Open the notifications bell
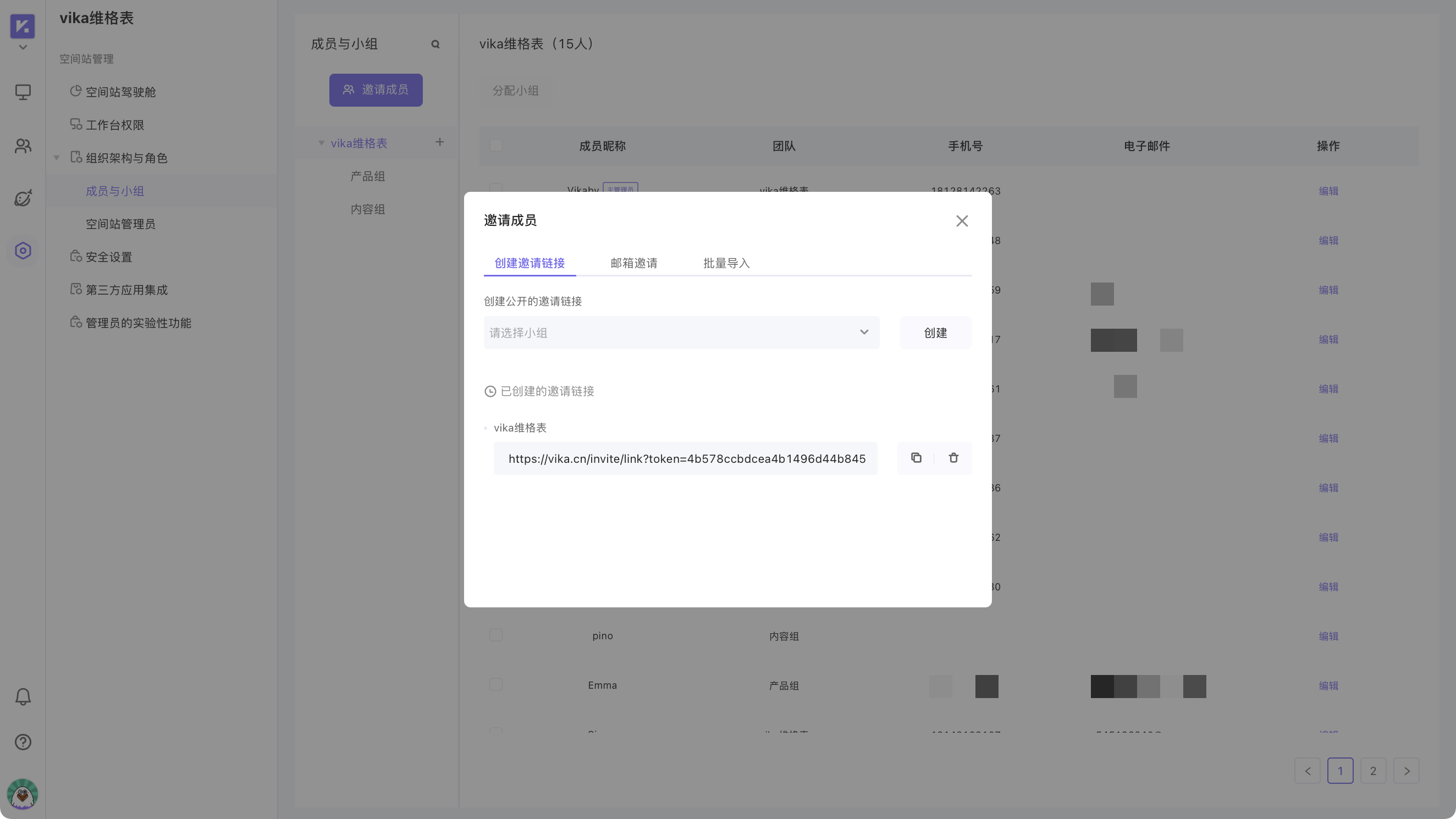1456x819 pixels. point(23,696)
